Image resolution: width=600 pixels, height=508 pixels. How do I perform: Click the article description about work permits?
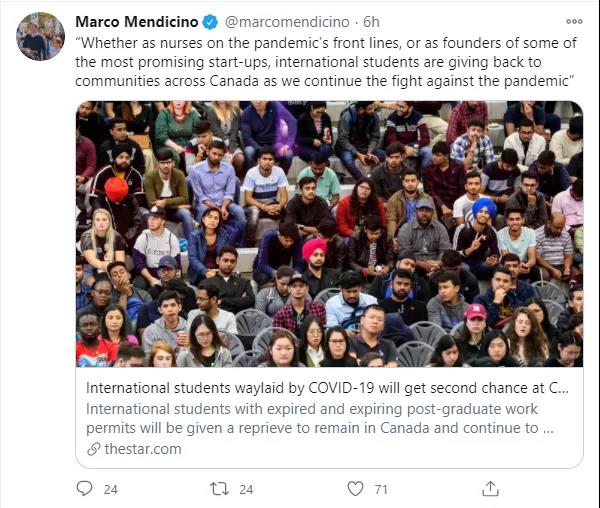320,418
